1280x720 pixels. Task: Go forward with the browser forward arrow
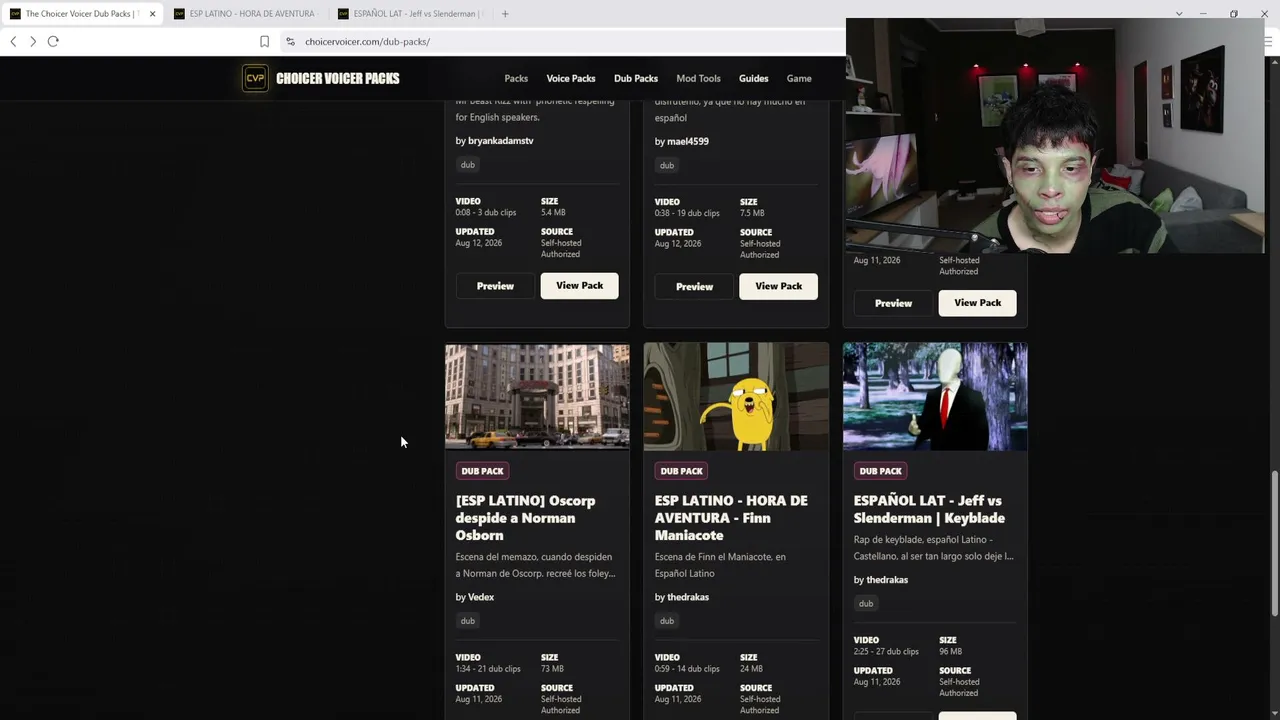click(33, 41)
